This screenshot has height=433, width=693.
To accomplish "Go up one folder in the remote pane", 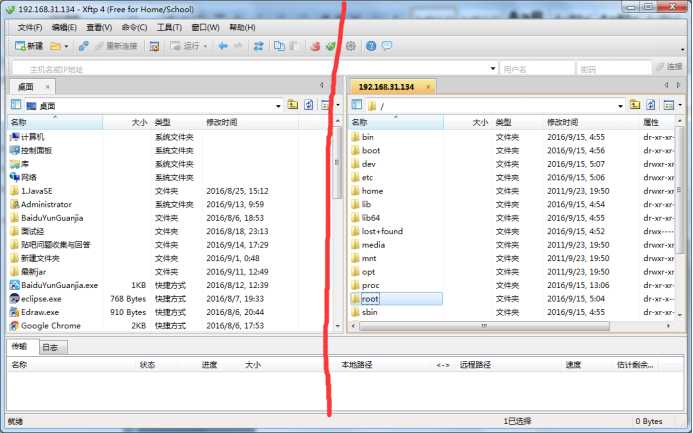I will [x=635, y=105].
